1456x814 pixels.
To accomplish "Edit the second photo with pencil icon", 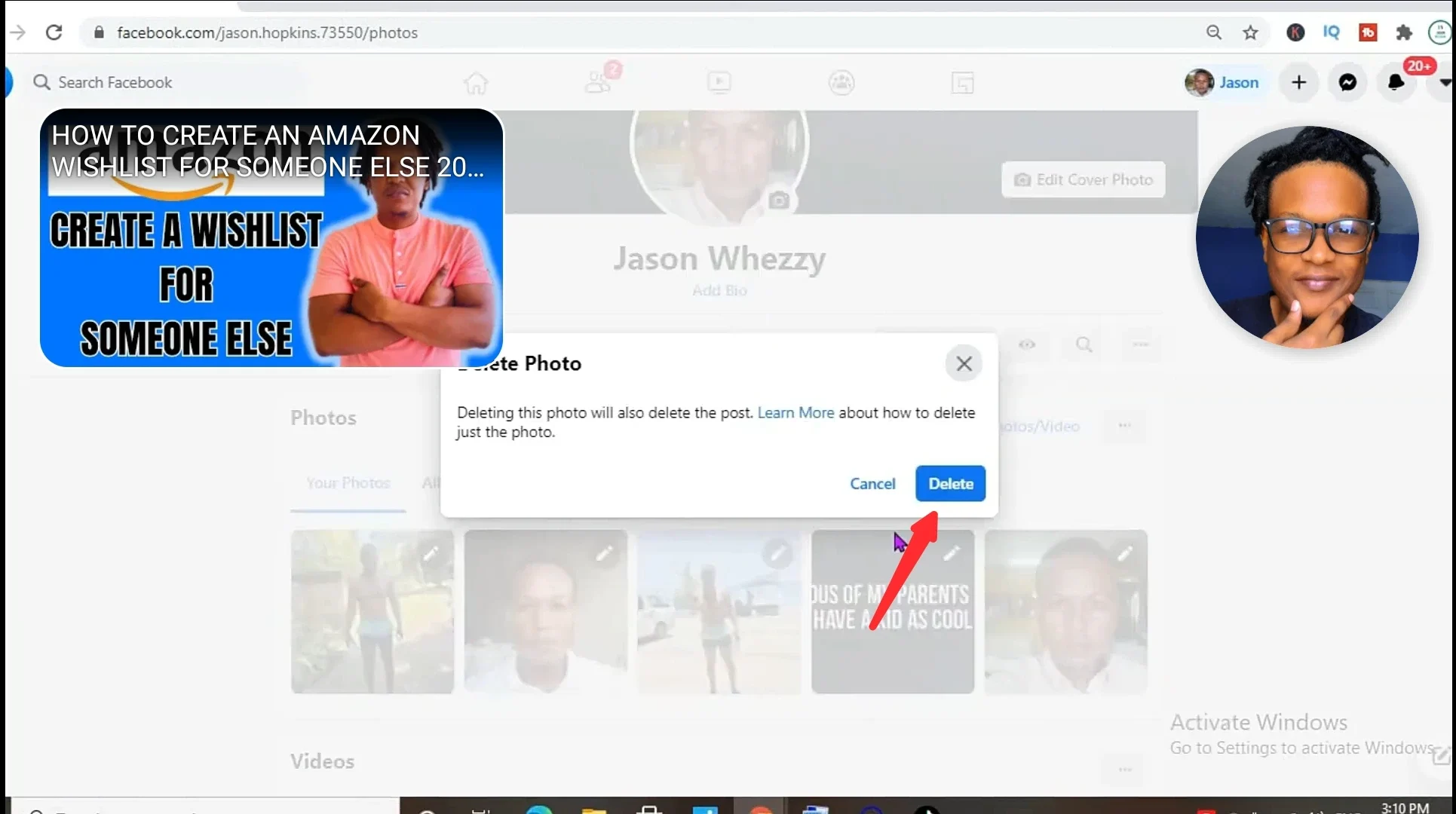I will click(x=604, y=554).
